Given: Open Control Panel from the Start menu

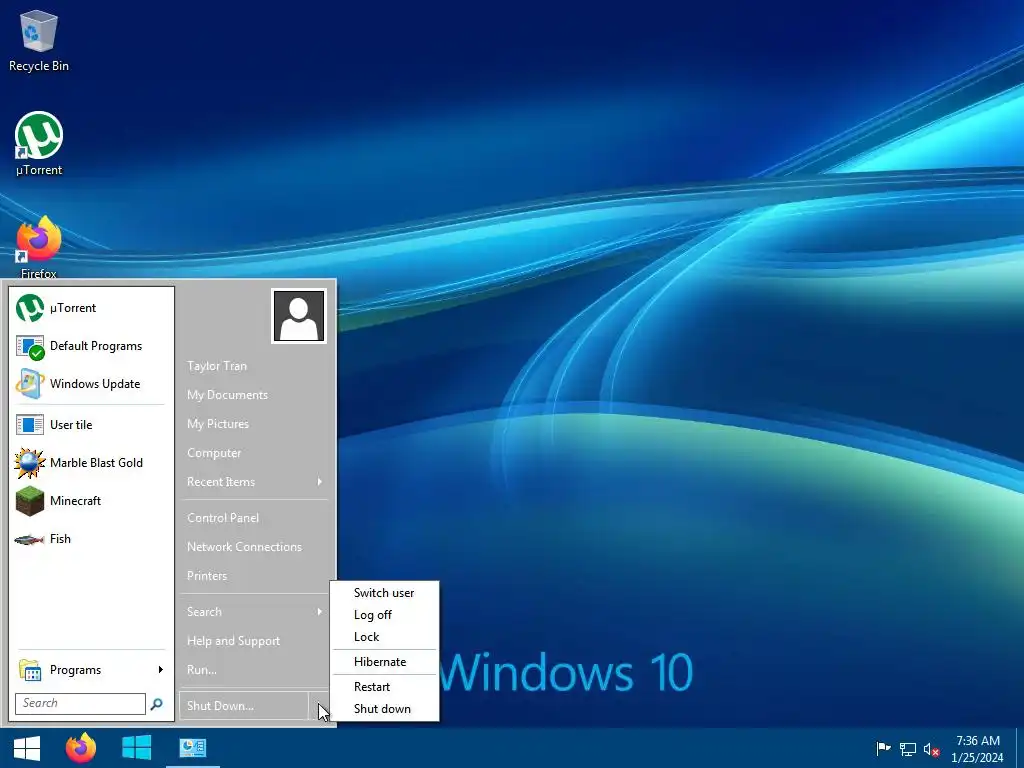Looking at the screenshot, I should tap(254, 517).
